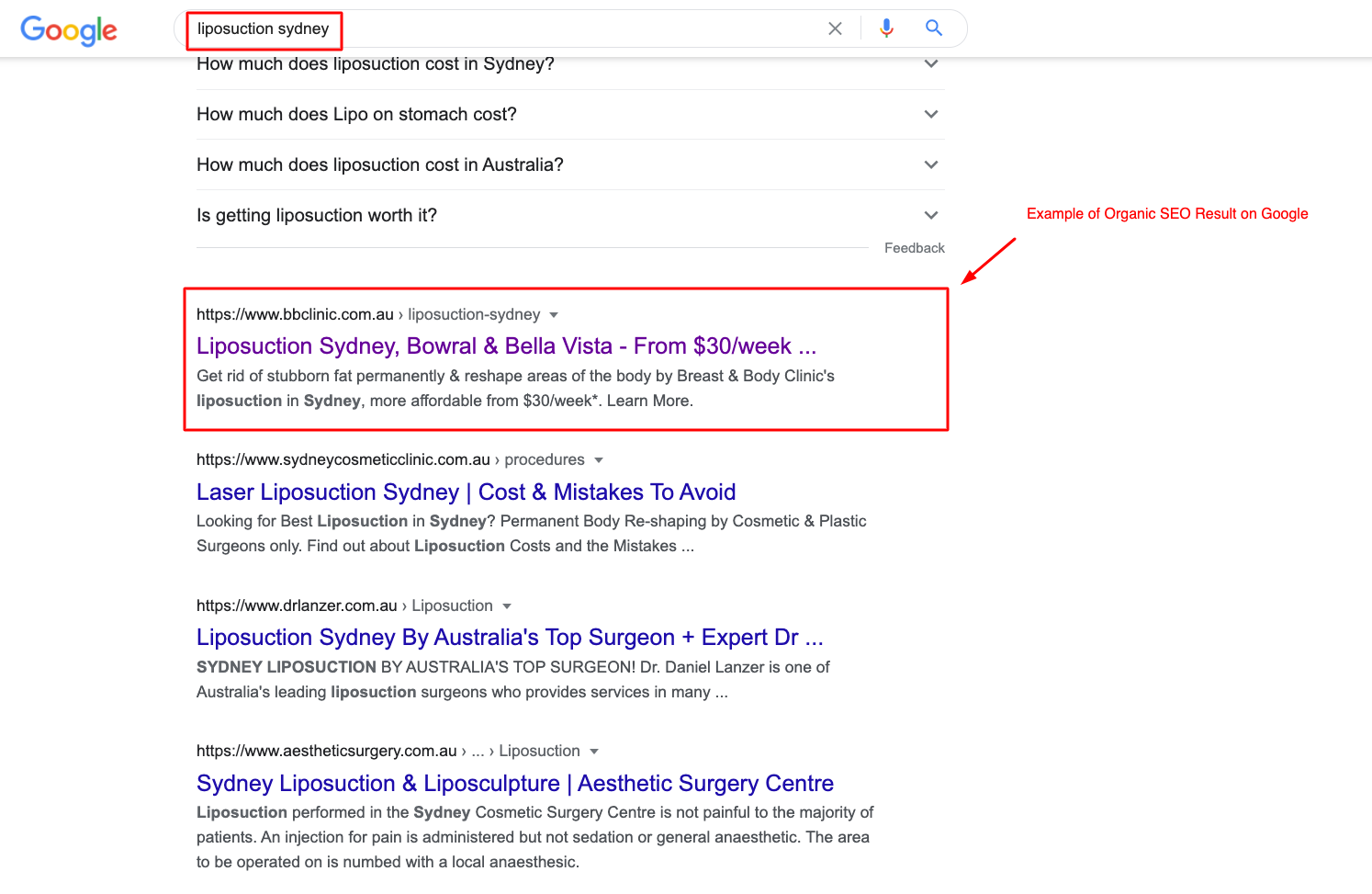
Task: Open 'Liposuction Sydney, Bowral & Bella Vista' result
Action: 506,346
